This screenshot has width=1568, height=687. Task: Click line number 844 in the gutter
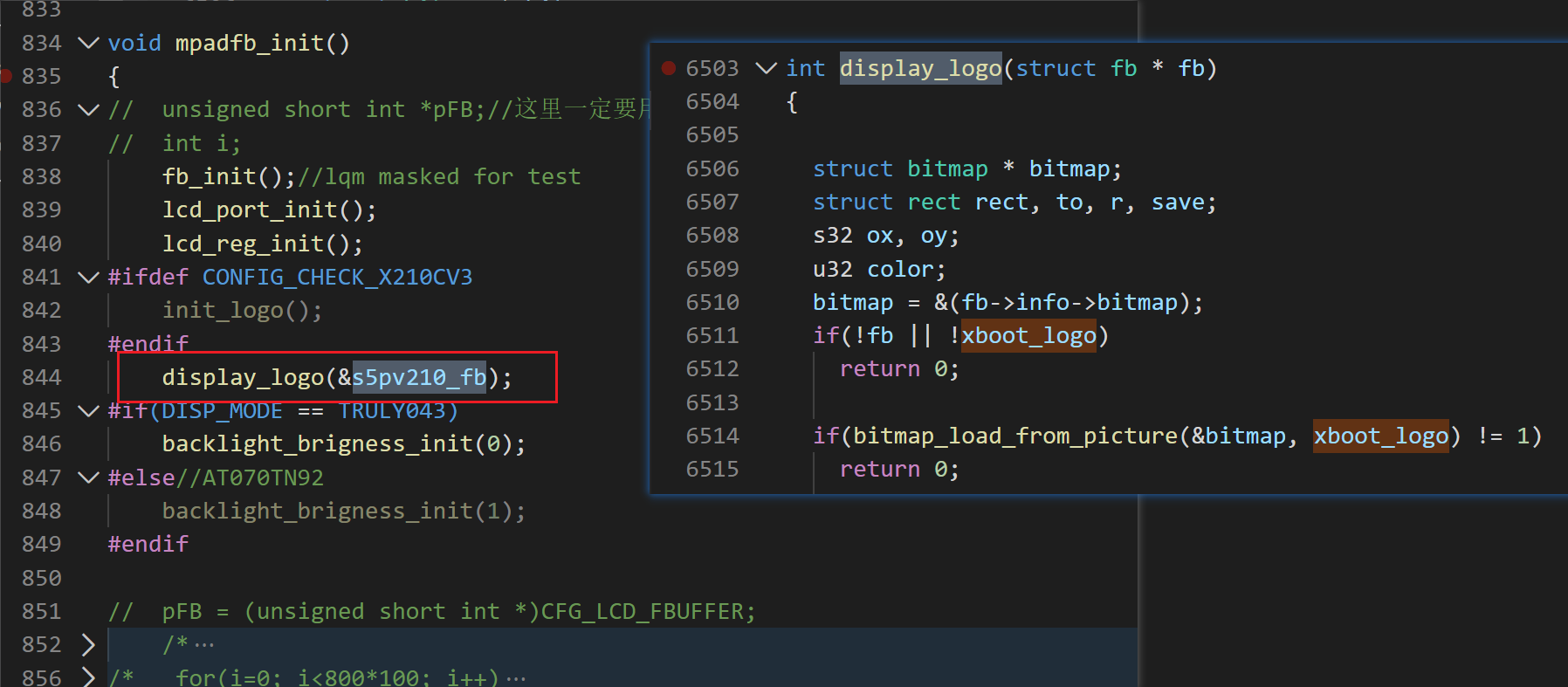[x=42, y=377]
